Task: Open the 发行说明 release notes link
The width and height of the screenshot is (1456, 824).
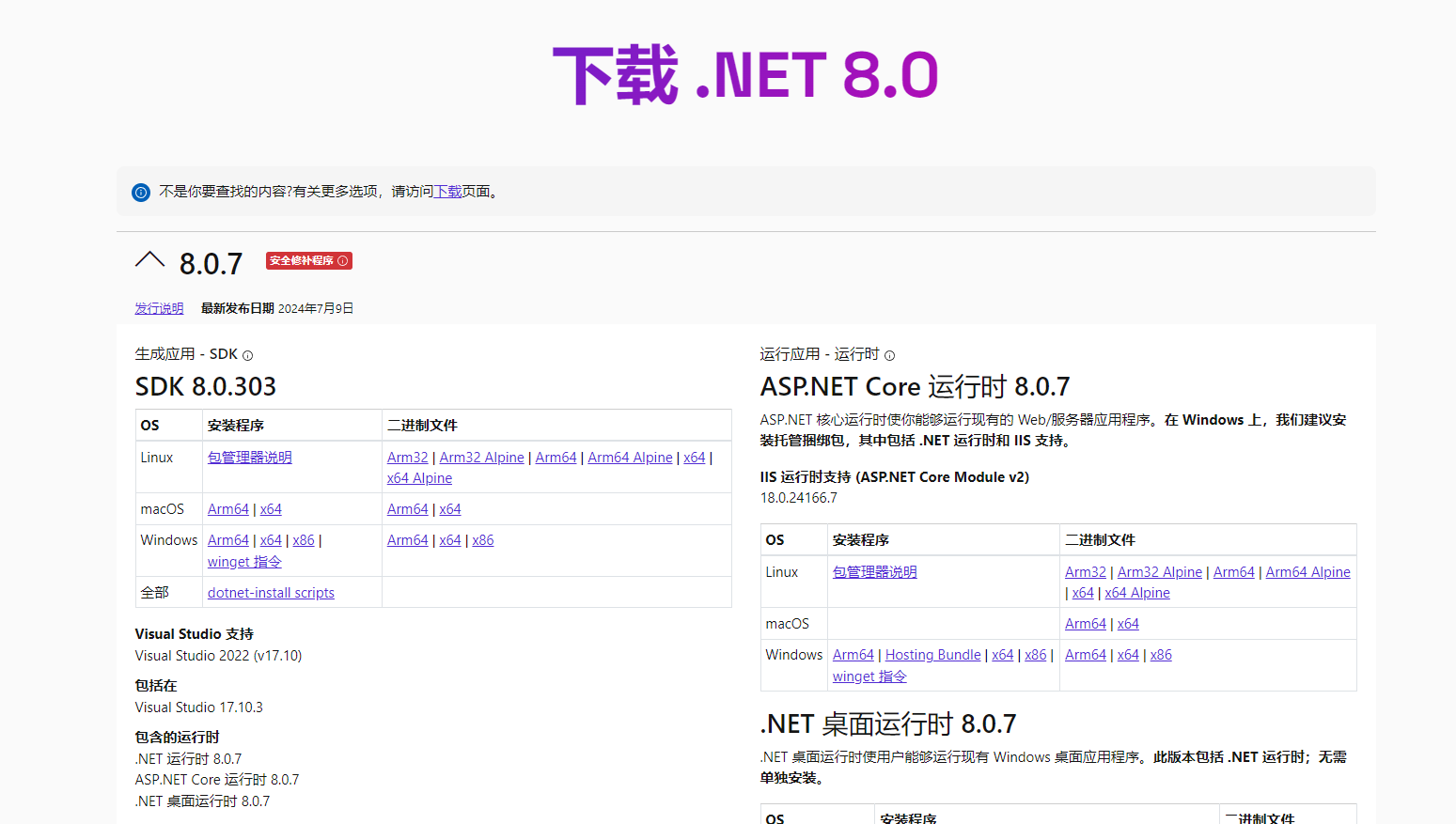Action: click(158, 307)
